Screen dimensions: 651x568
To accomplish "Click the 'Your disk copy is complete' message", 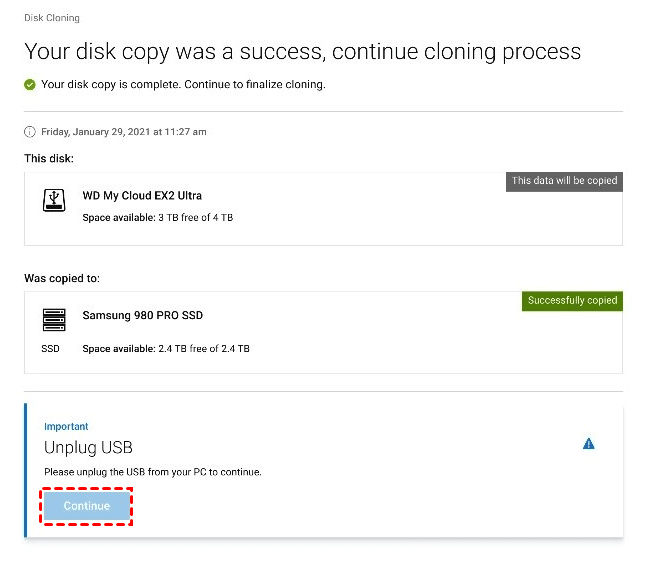I will [183, 85].
